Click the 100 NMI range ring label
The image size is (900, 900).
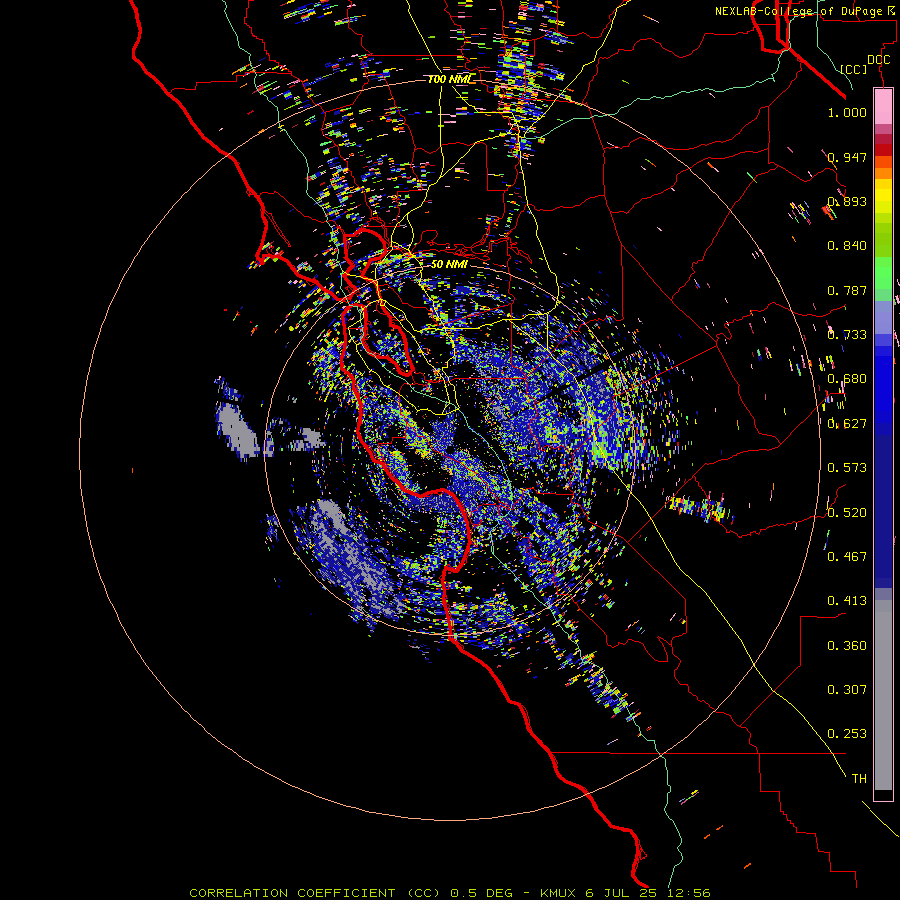[451, 79]
